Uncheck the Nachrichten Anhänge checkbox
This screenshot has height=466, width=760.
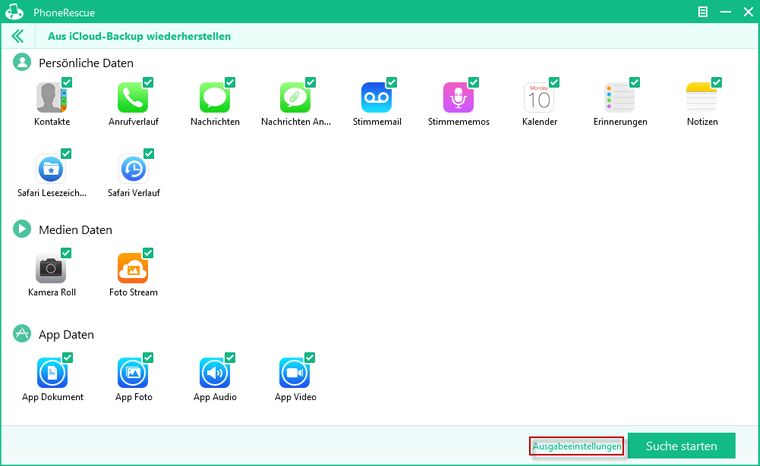pyautogui.click(x=311, y=82)
